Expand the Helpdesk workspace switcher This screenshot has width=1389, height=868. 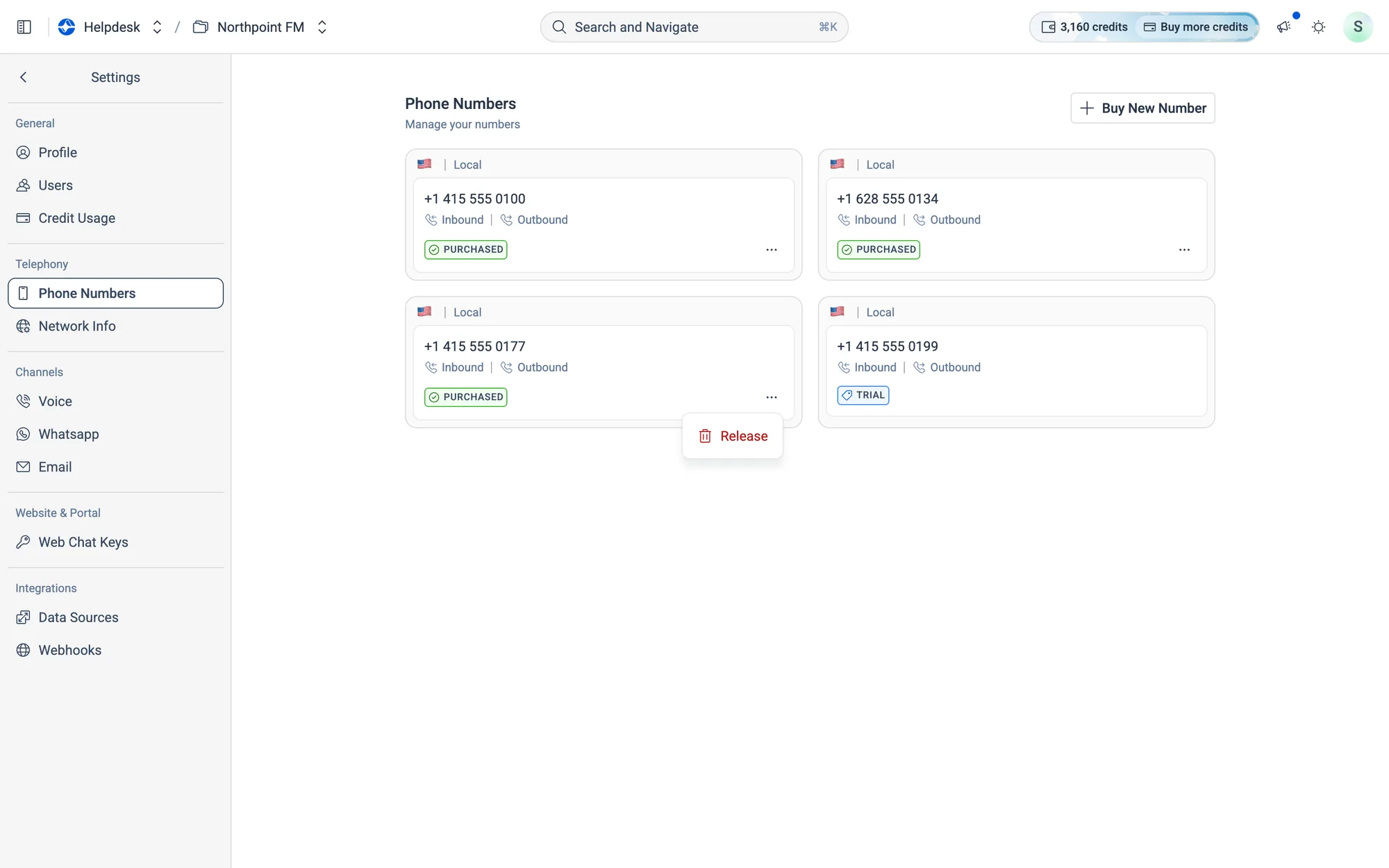[157, 27]
